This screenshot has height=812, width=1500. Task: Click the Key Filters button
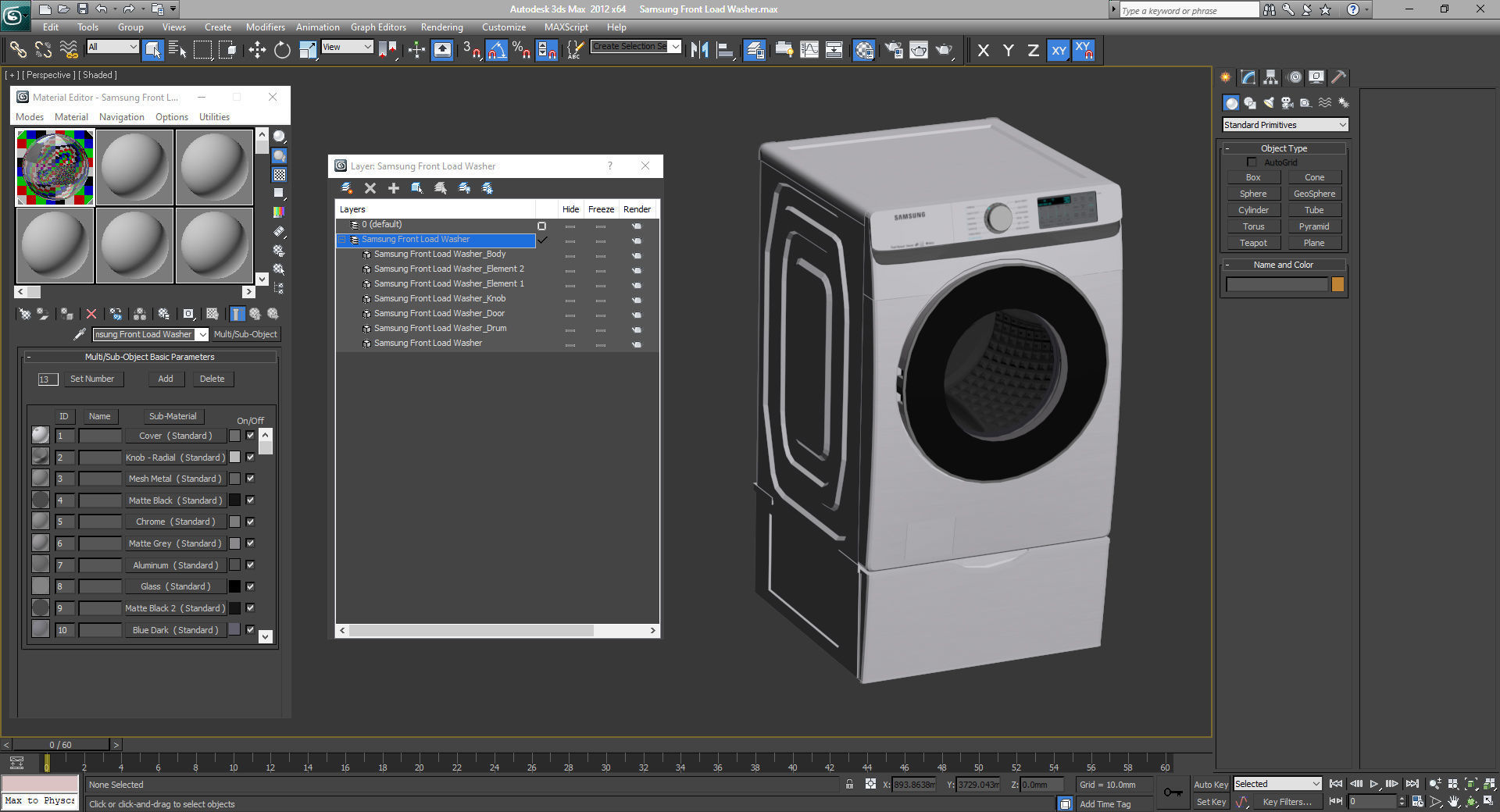click(1287, 802)
